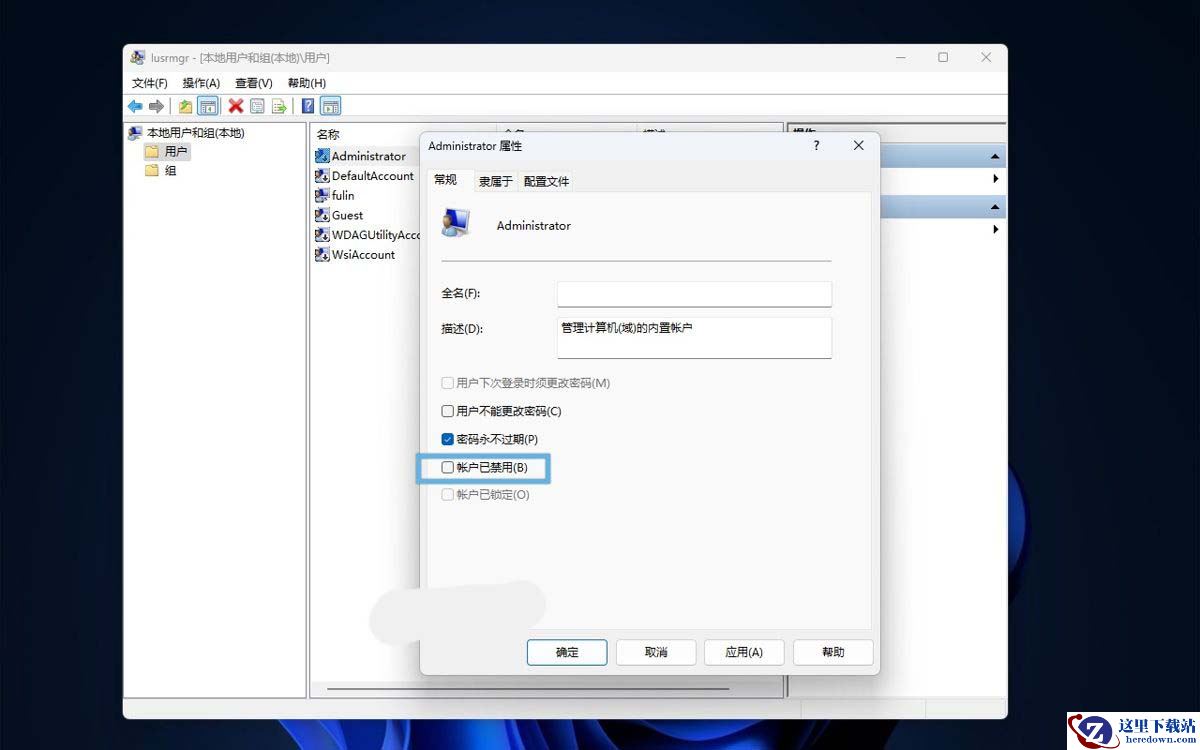Screen dimensions: 1200x750
Task: Select the Administrator row text
Action: (369, 156)
